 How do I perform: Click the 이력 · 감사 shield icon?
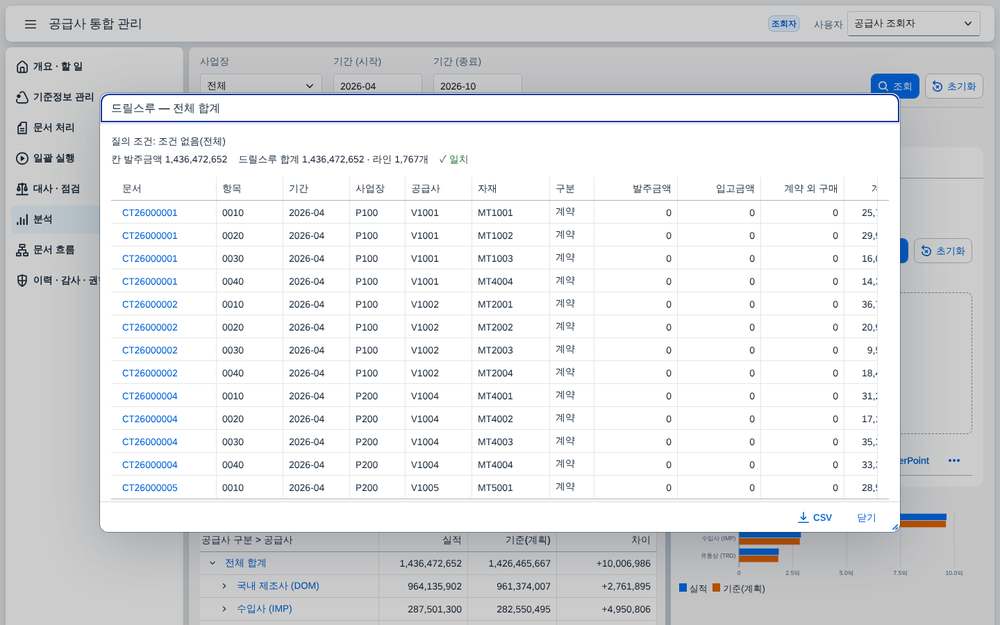22,281
